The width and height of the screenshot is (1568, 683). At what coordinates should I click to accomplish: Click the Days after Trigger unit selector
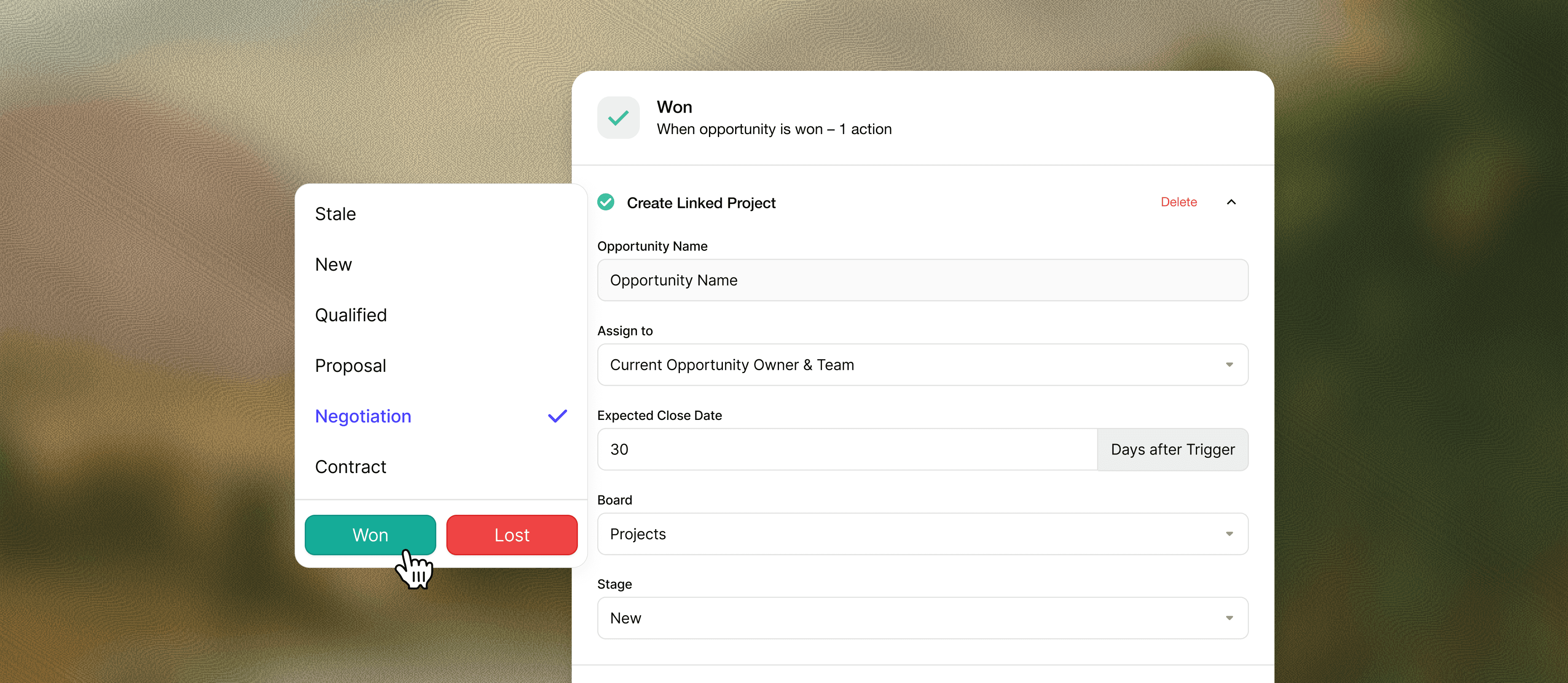click(1172, 449)
